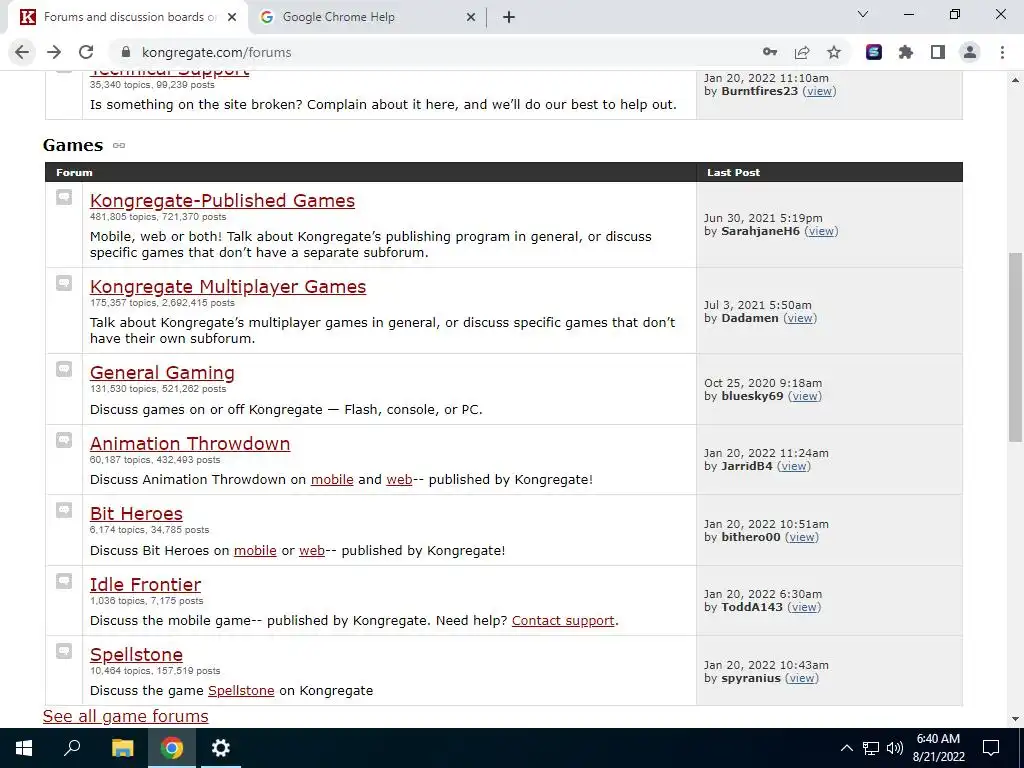1024x768 pixels.
Task: Open a new tab with plus button
Action: point(509,18)
